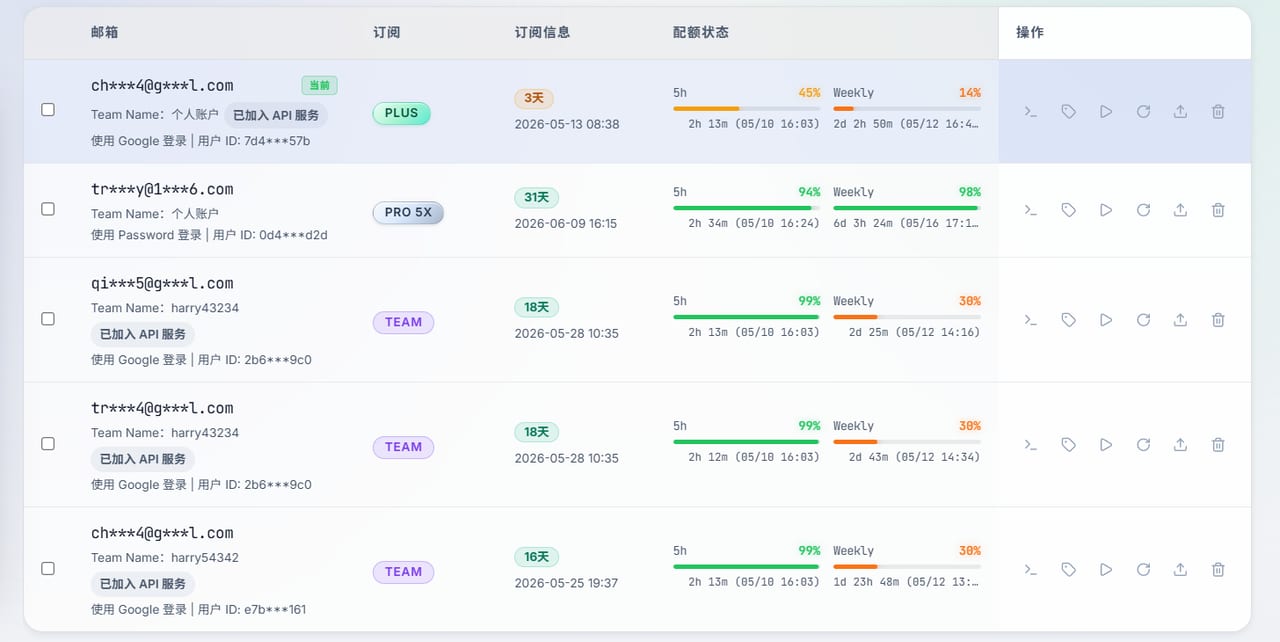
Task: Refresh the qi***5@g***l.com row
Action: click(1143, 320)
